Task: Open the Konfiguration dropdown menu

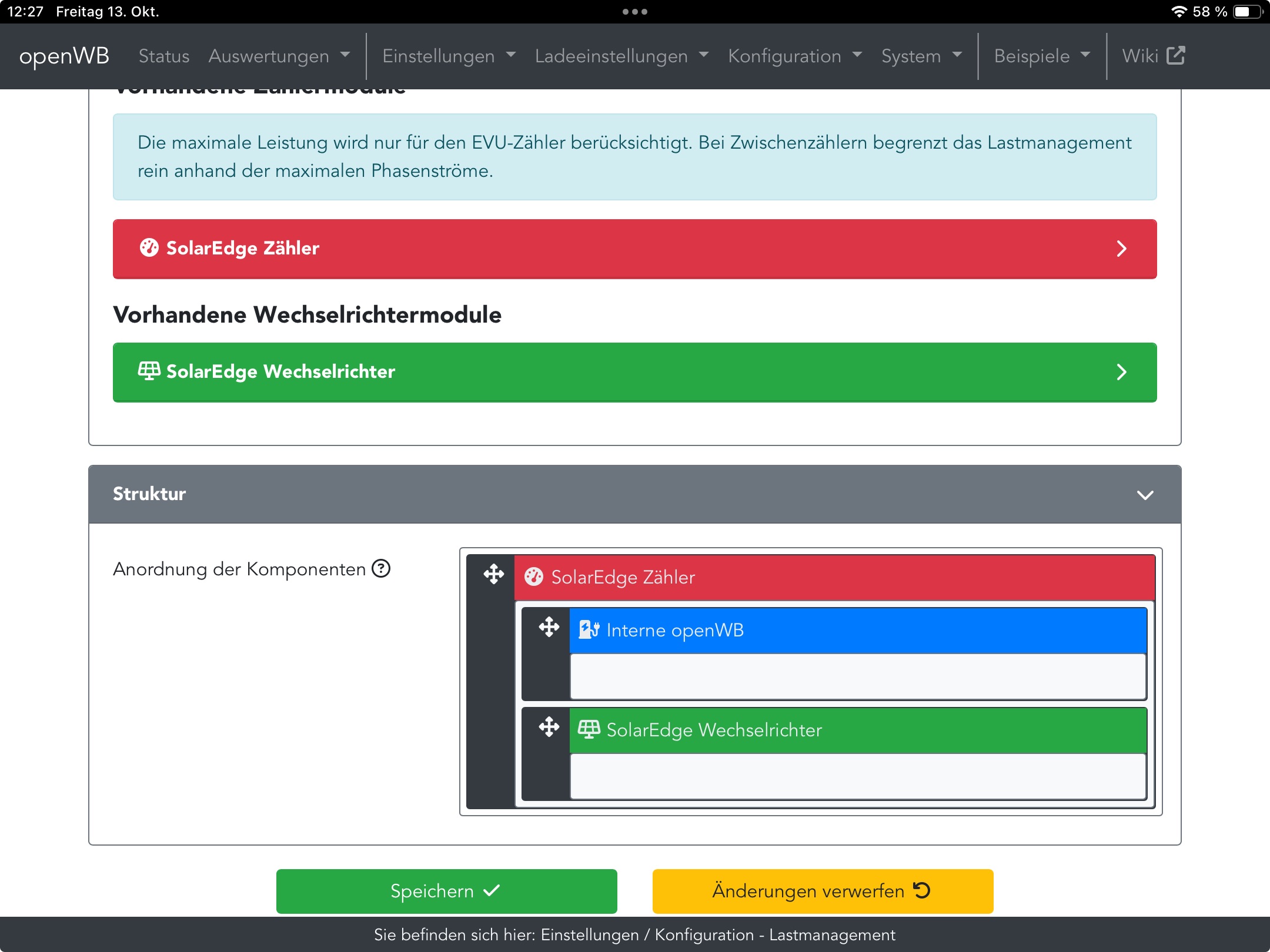Action: 794,56
